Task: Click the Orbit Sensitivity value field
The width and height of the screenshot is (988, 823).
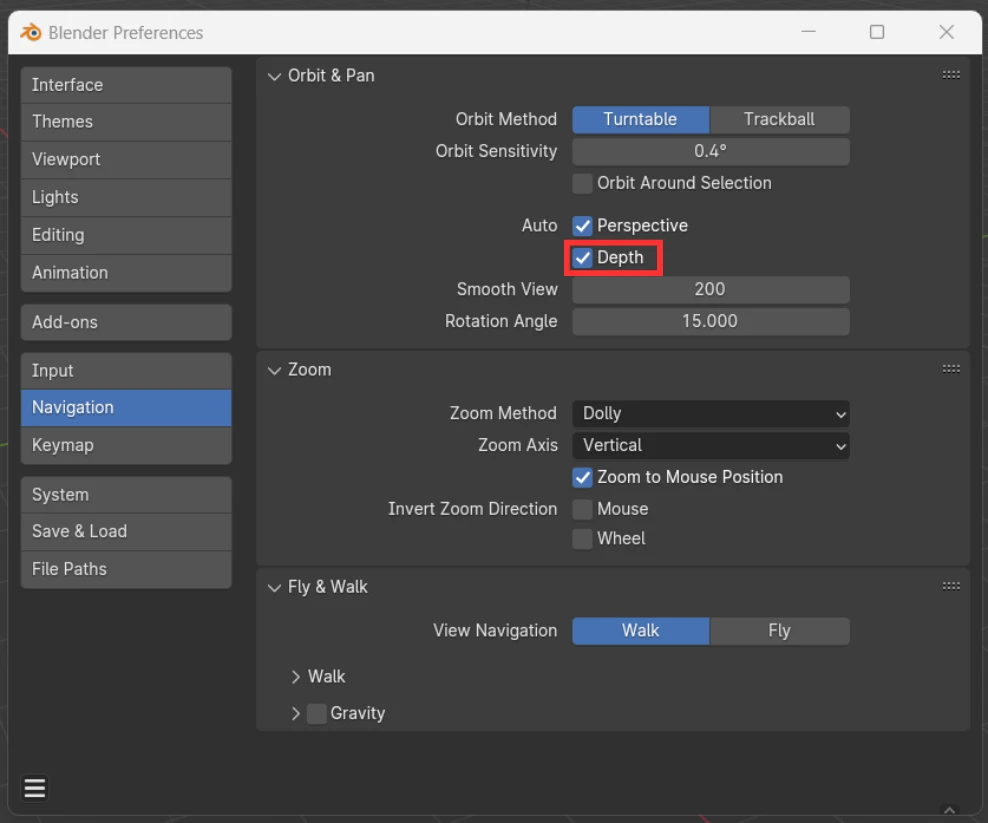Action: pos(711,152)
